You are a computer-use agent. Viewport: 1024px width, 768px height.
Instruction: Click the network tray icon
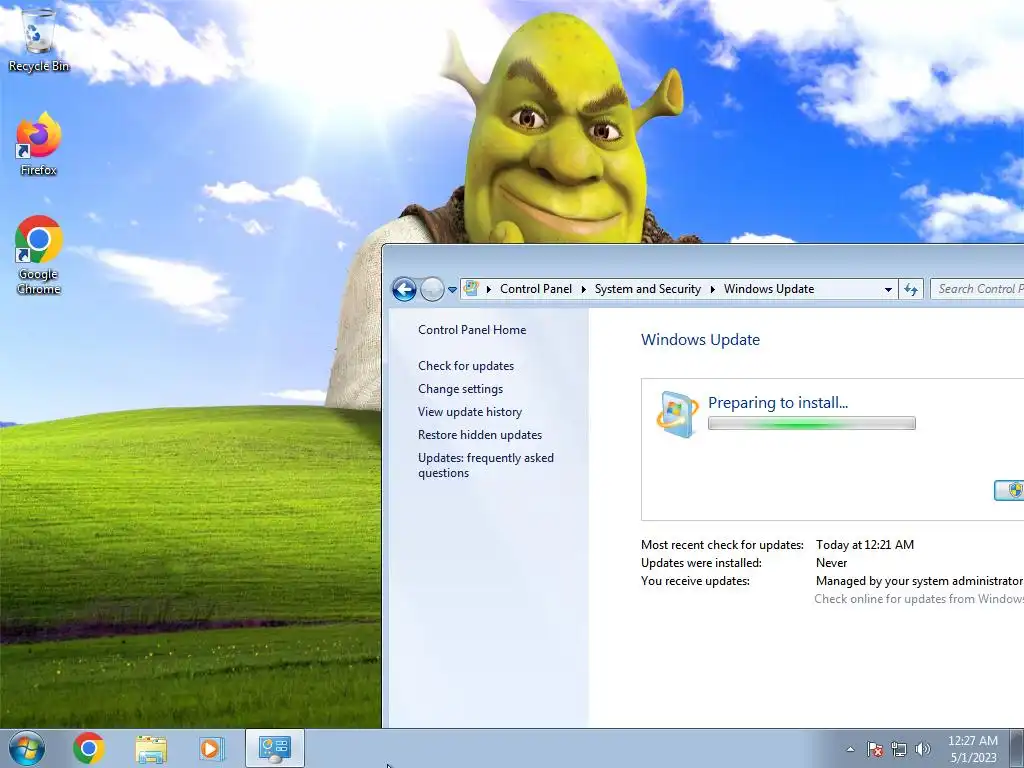coord(899,749)
